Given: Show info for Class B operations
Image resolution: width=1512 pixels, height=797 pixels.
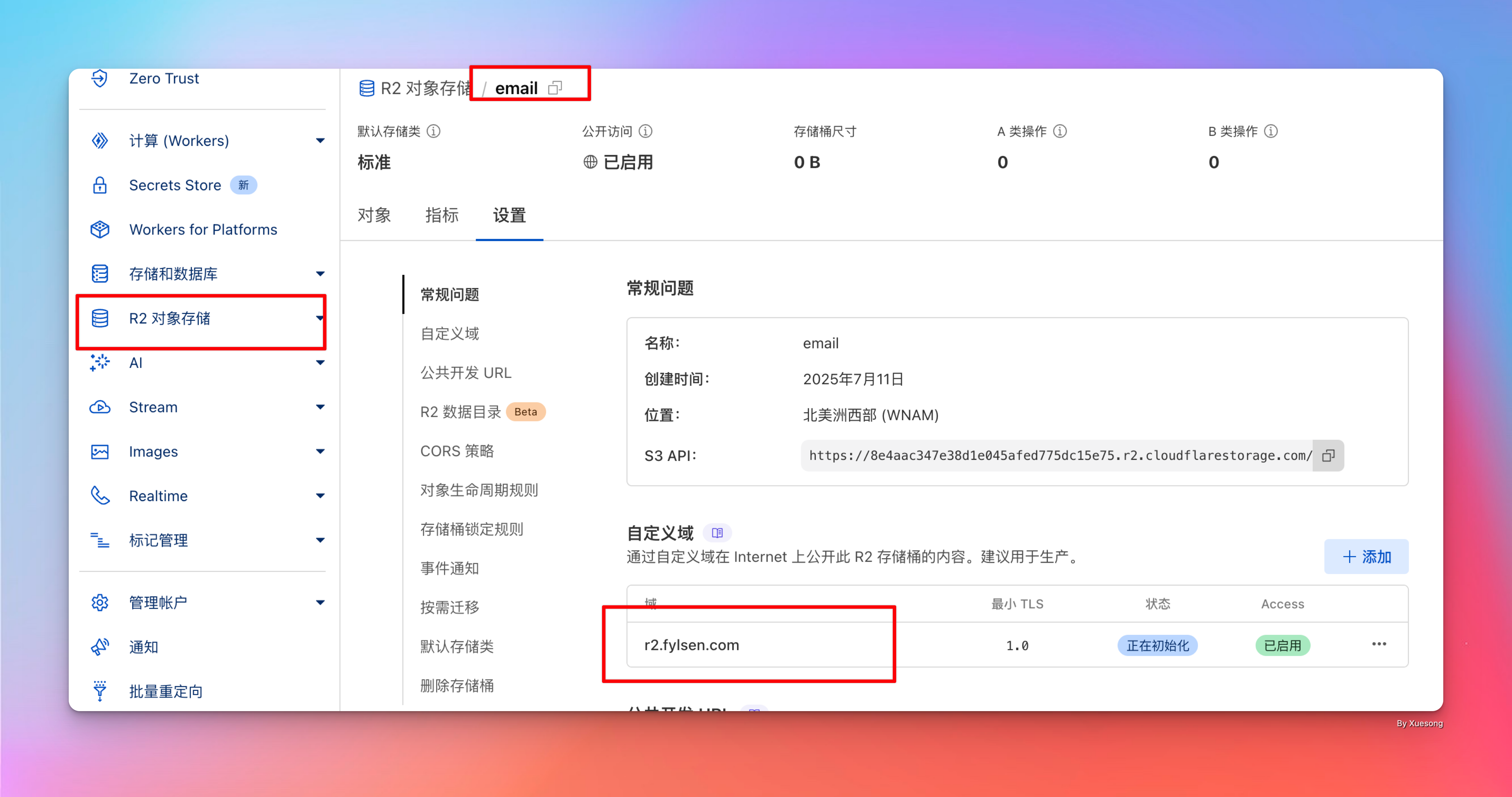Looking at the screenshot, I should pos(1271,132).
